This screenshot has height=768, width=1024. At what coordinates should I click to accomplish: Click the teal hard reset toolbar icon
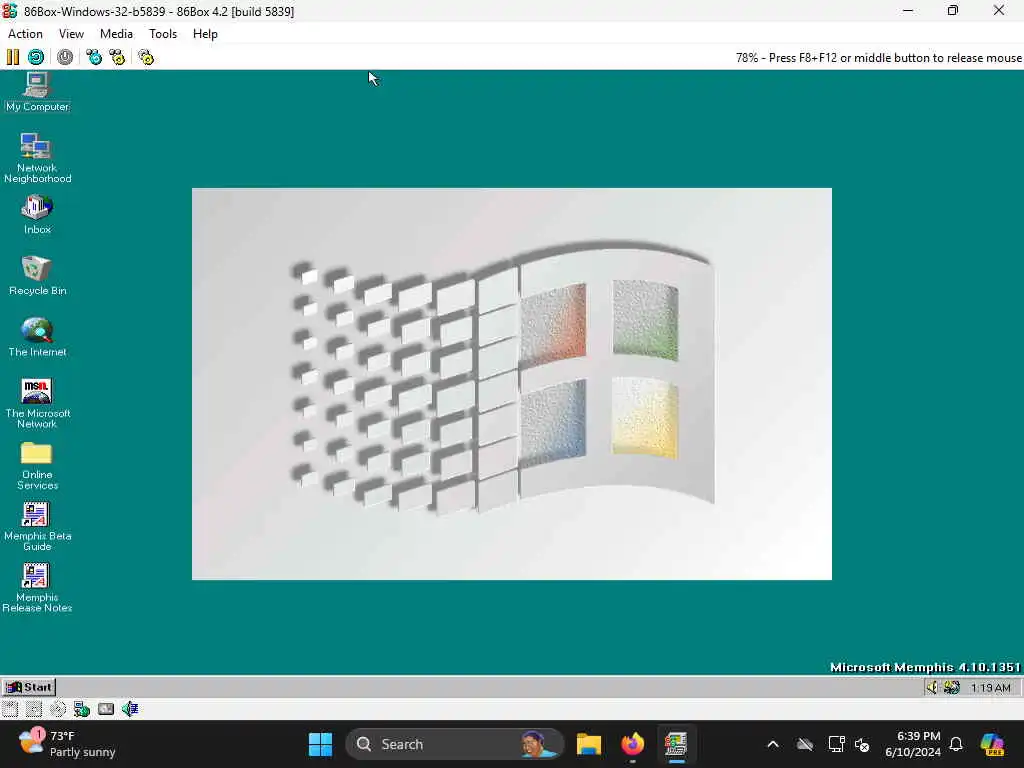pyautogui.click(x=36, y=57)
